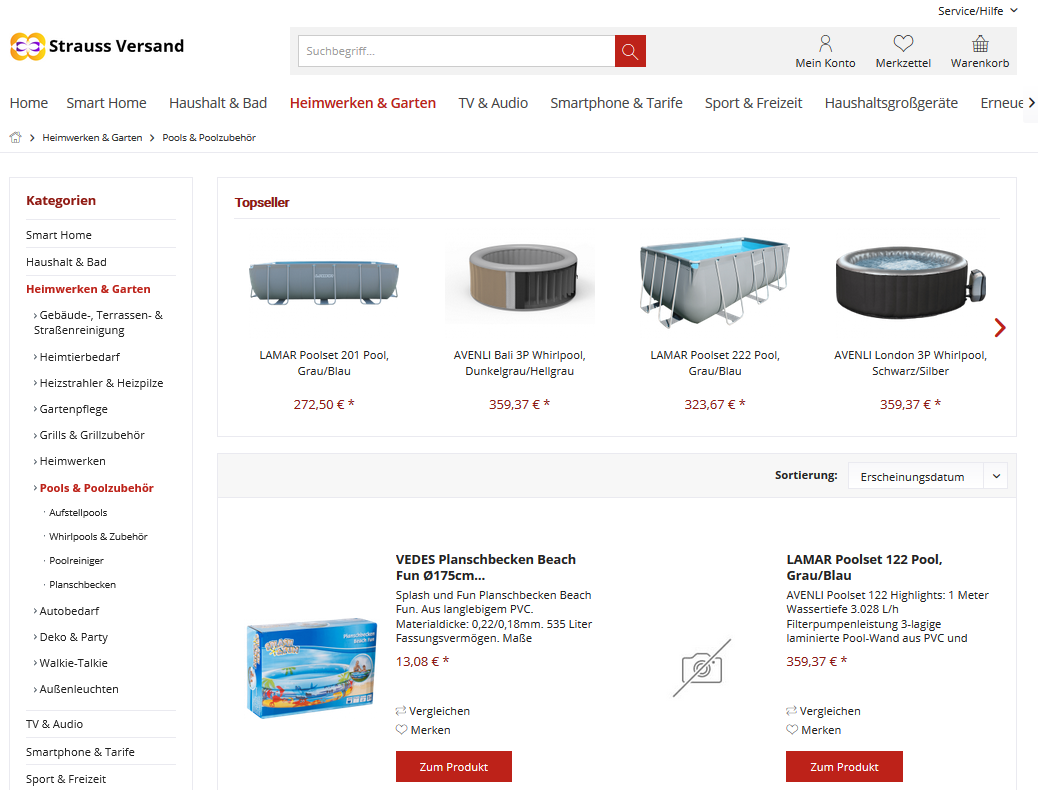This screenshot has height=790, width=1038.
Task: Open the Merkzettel heart icon
Action: click(903, 52)
